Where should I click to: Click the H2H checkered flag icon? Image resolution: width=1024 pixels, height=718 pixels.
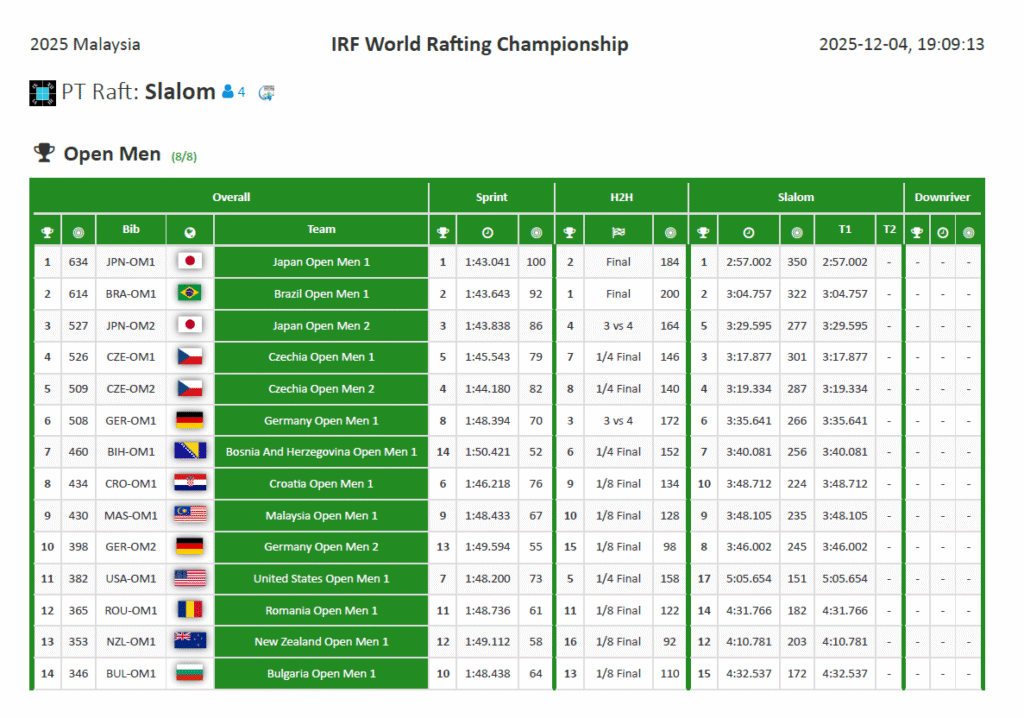coord(618,231)
